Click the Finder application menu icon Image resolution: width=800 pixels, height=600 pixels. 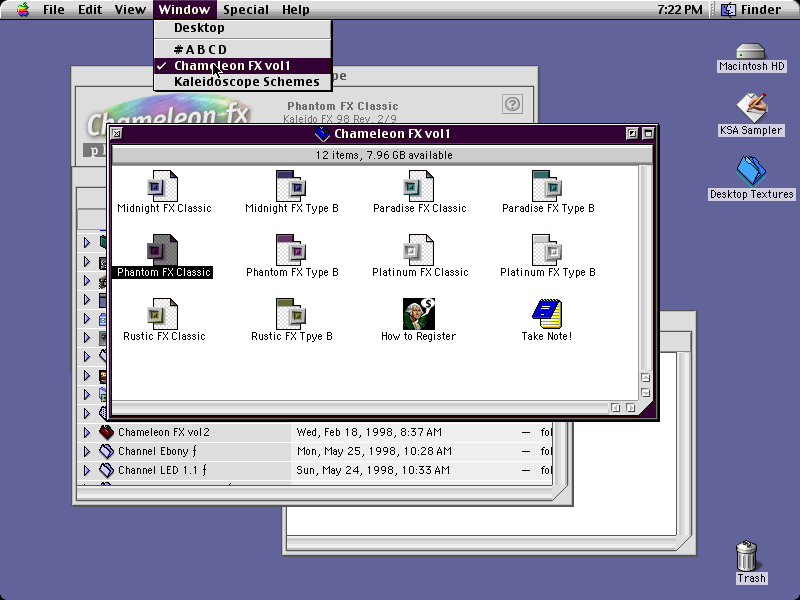pyautogui.click(x=728, y=9)
